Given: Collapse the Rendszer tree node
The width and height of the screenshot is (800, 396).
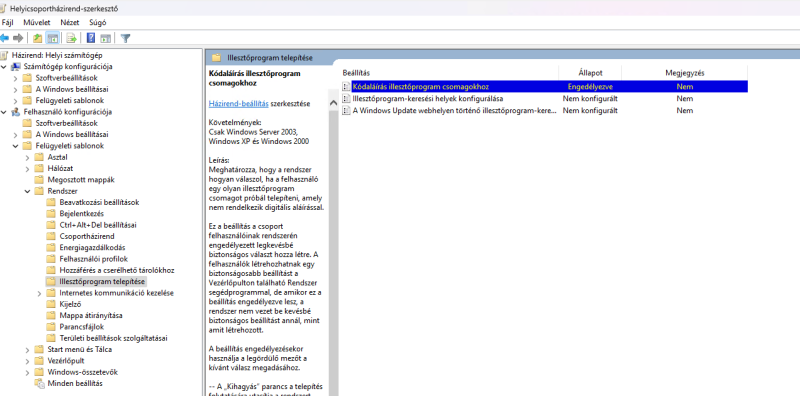Looking at the screenshot, I should coord(28,191).
